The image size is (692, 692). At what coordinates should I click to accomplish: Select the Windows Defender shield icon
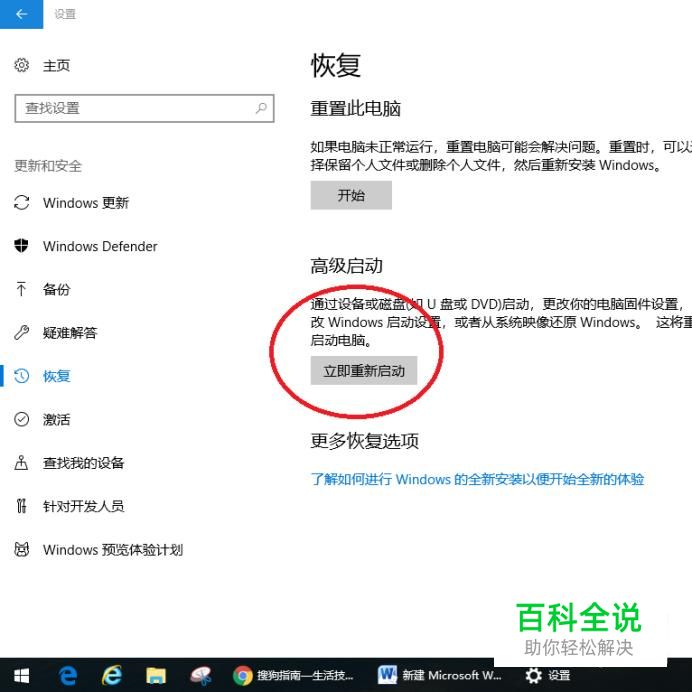point(21,245)
